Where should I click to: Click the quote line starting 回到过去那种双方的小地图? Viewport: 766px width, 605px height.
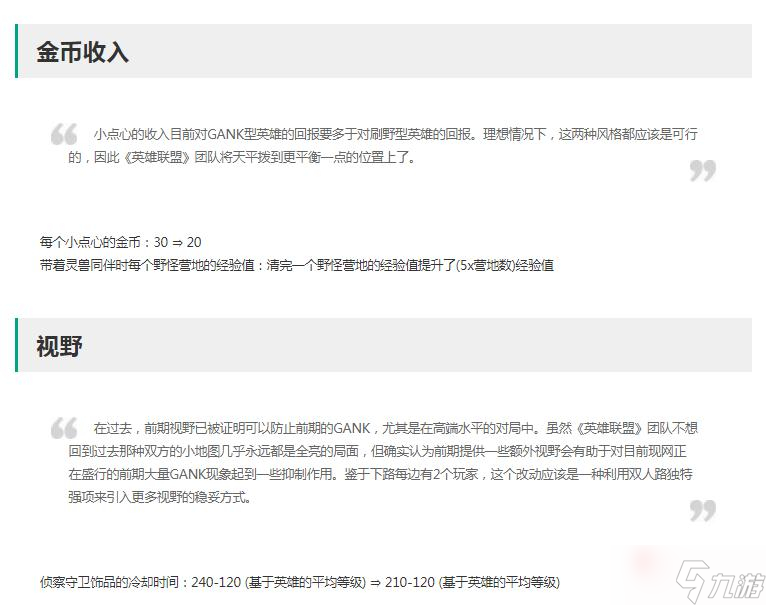click(x=377, y=451)
